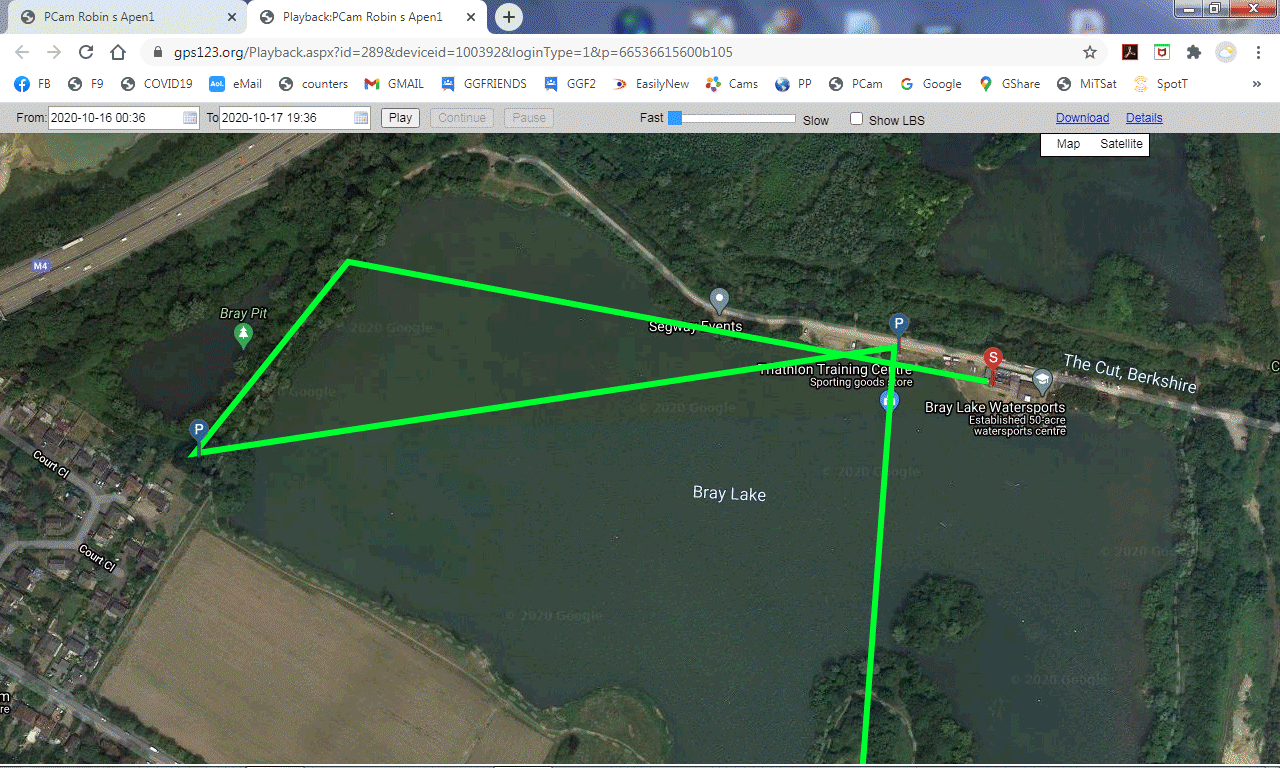Open the COVID19 bookmark

click(167, 84)
